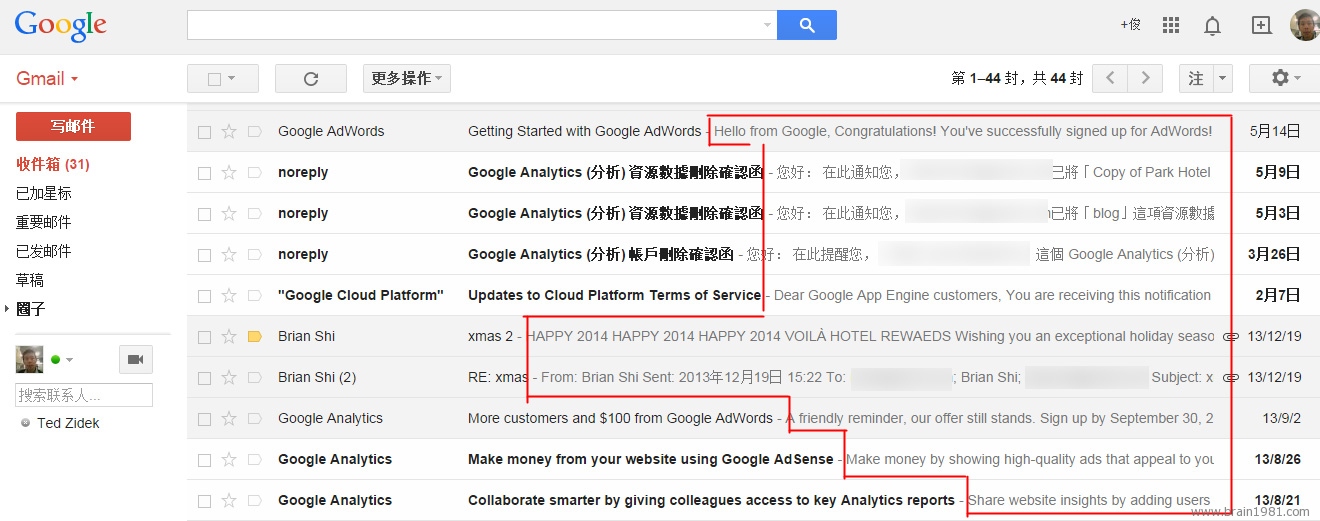The image size is (1320, 521).
Task: Open the notifications bell
Action: point(1213,26)
